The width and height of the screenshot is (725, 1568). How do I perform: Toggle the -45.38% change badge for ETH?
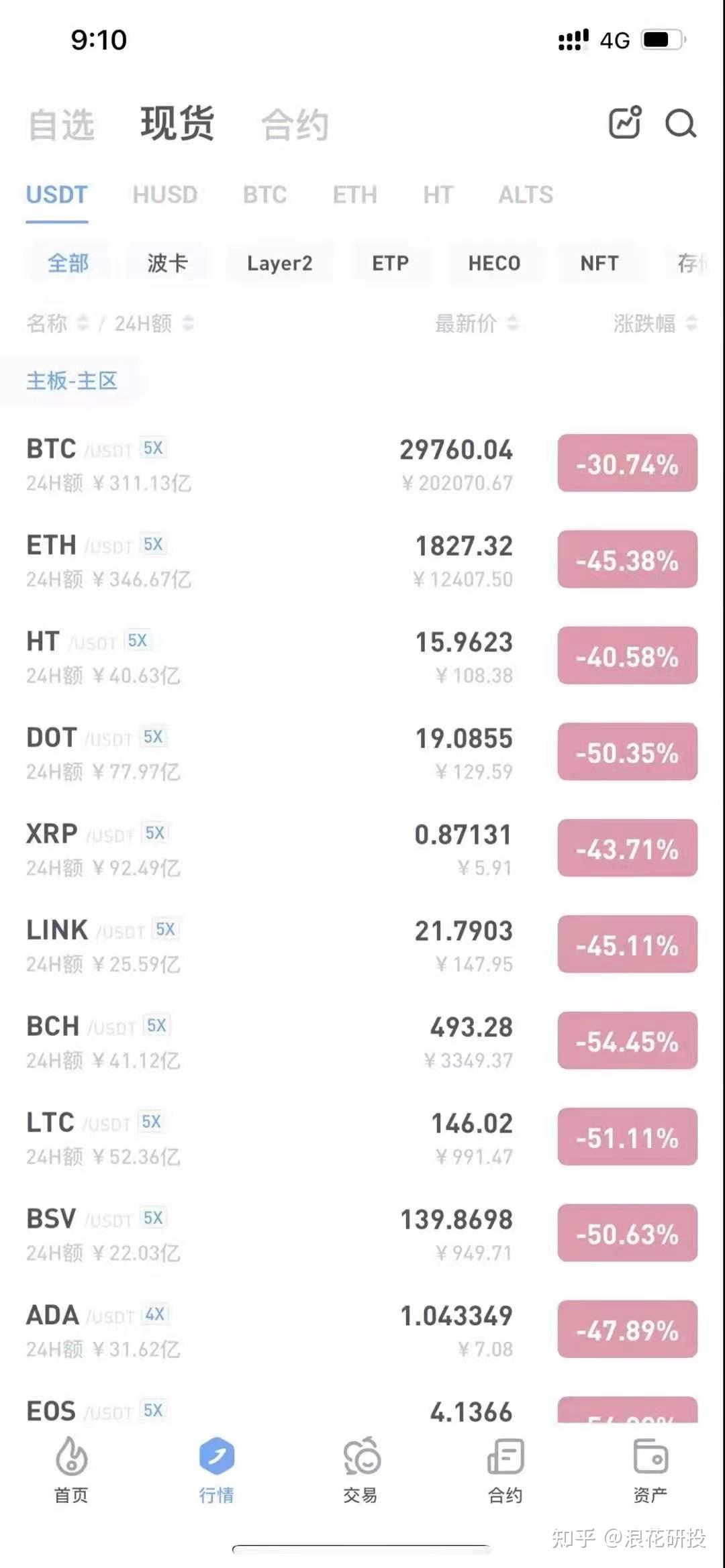click(627, 560)
